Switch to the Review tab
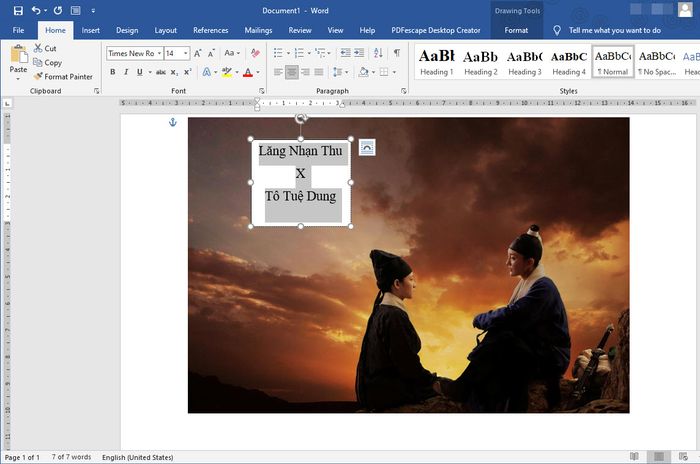This screenshot has width=700, height=464. pos(300,30)
